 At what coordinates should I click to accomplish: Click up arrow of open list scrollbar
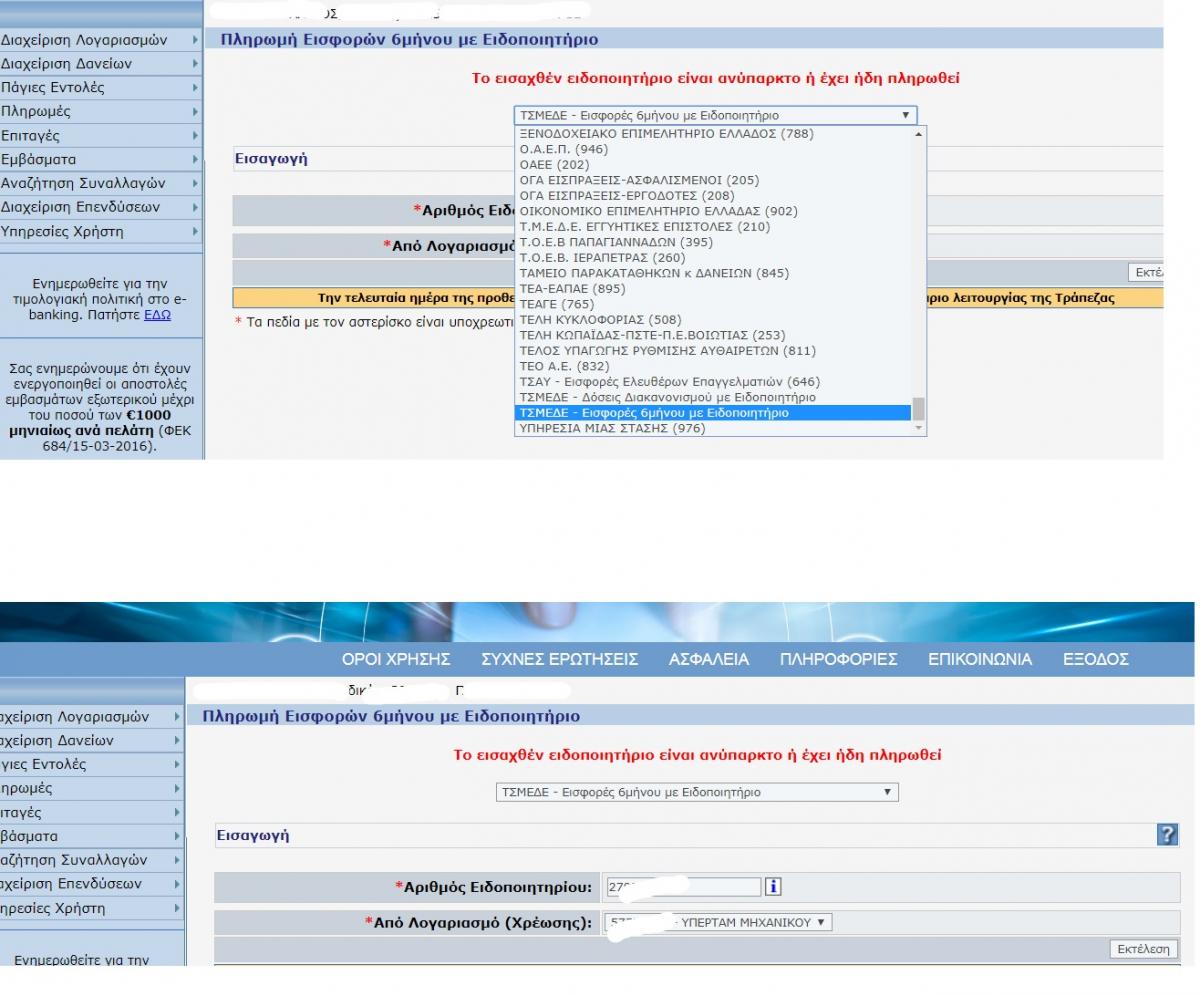919,133
